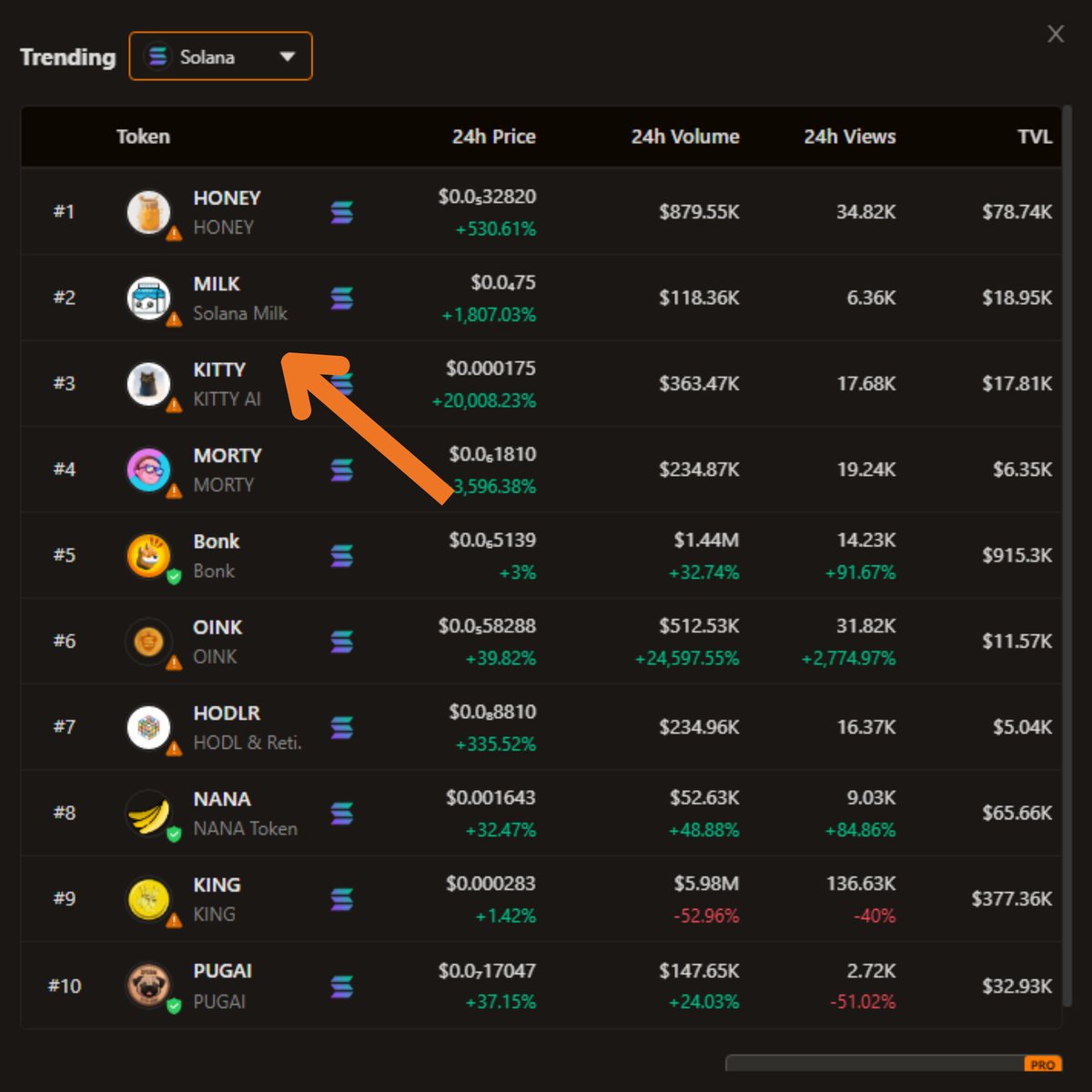Click the warning badge on KING logo
The width and height of the screenshot is (1092, 1092).
tap(174, 920)
